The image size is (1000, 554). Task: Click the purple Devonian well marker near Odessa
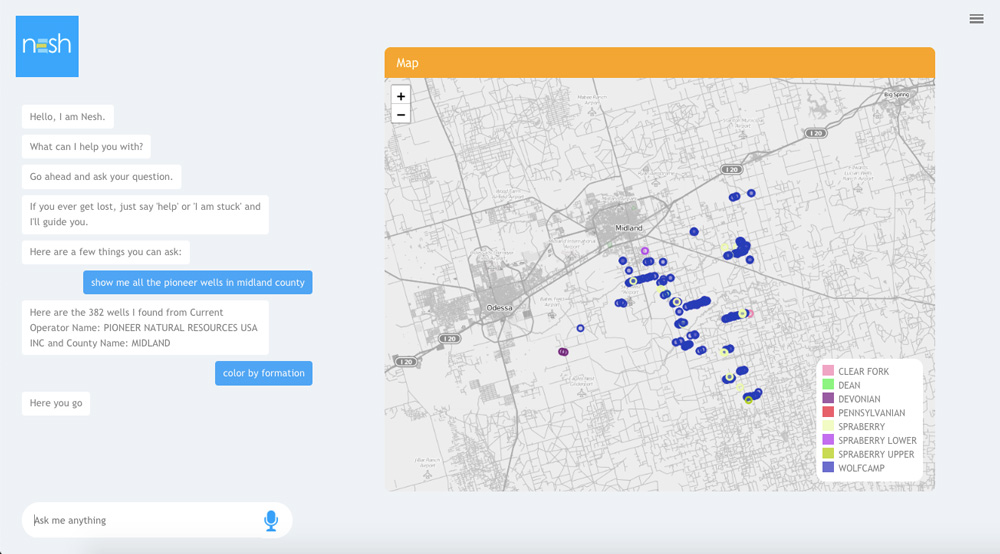pos(563,352)
